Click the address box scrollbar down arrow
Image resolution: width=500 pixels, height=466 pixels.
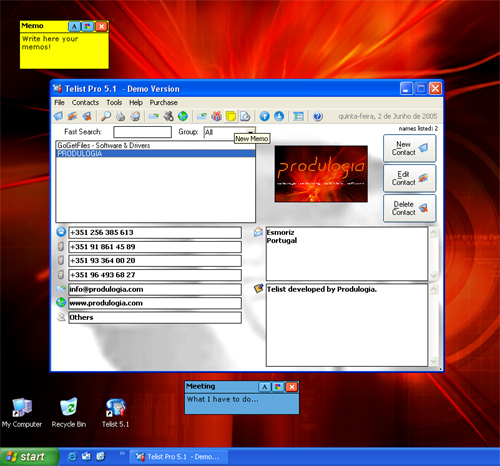point(433,275)
